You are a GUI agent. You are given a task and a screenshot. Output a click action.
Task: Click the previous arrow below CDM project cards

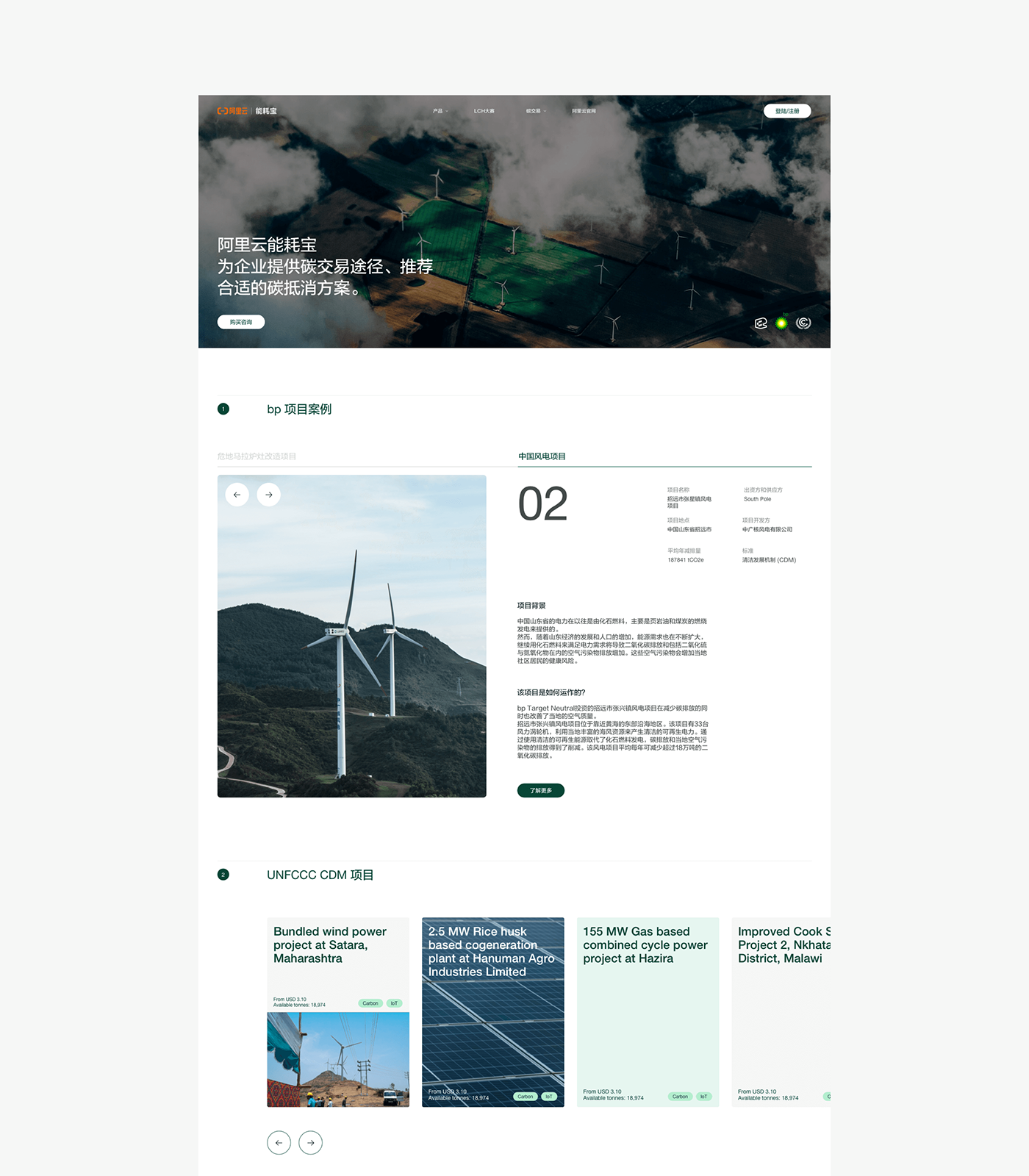[x=279, y=1142]
